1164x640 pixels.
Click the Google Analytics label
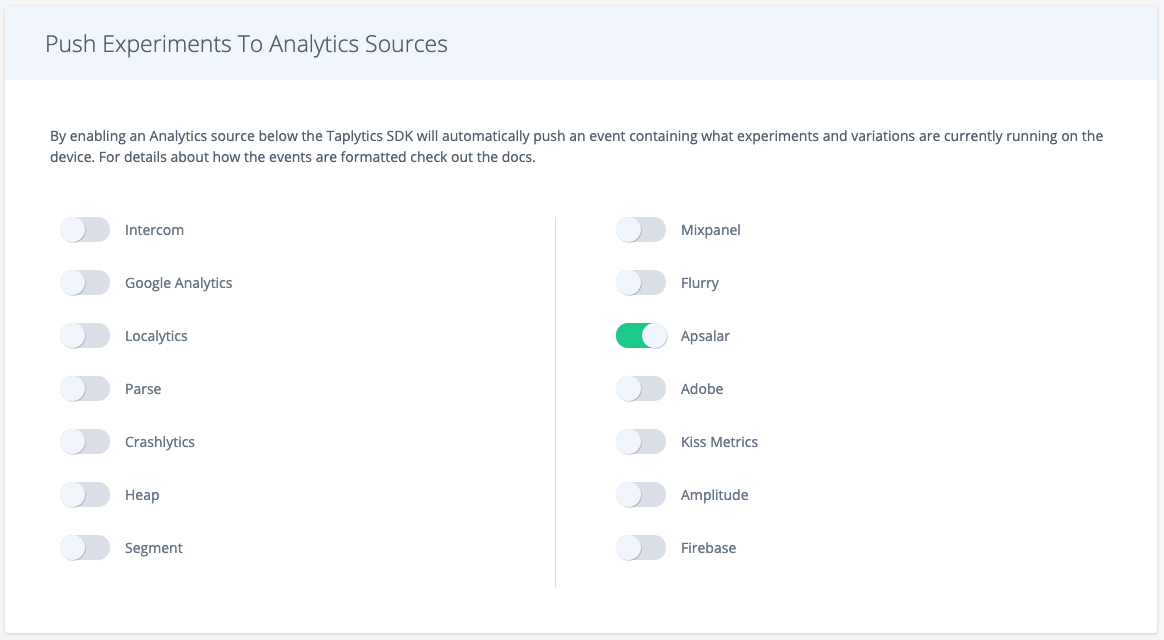tap(178, 284)
